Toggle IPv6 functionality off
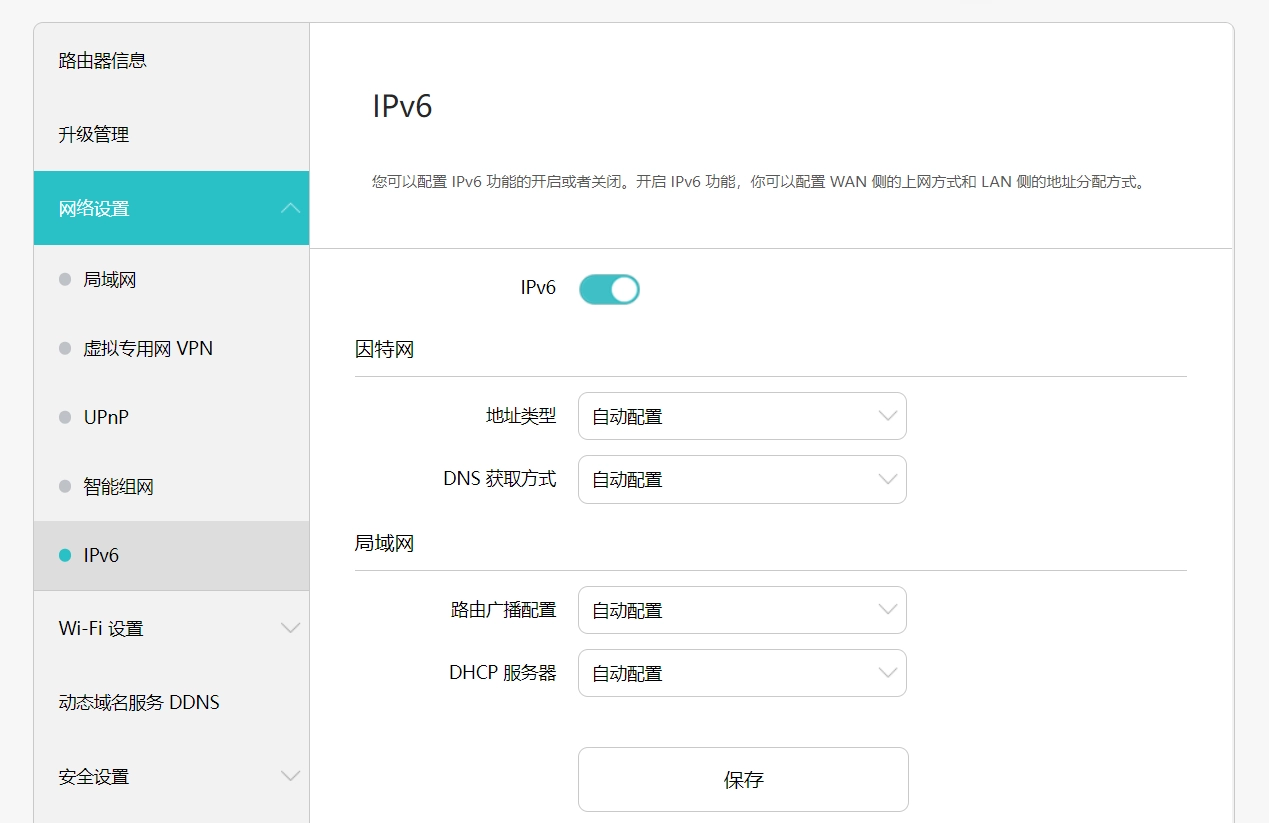This screenshot has width=1269, height=823. 608,288
